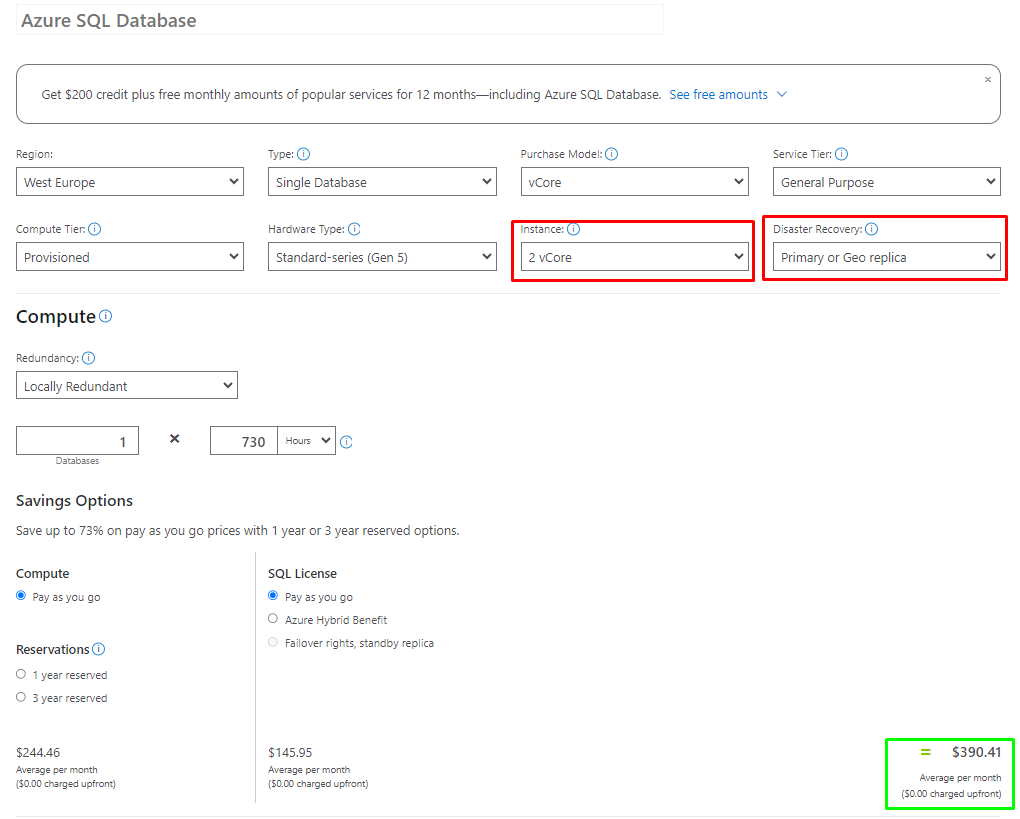Click info icon next to Hours field
This screenshot has height=819, width=1020.
(346, 442)
